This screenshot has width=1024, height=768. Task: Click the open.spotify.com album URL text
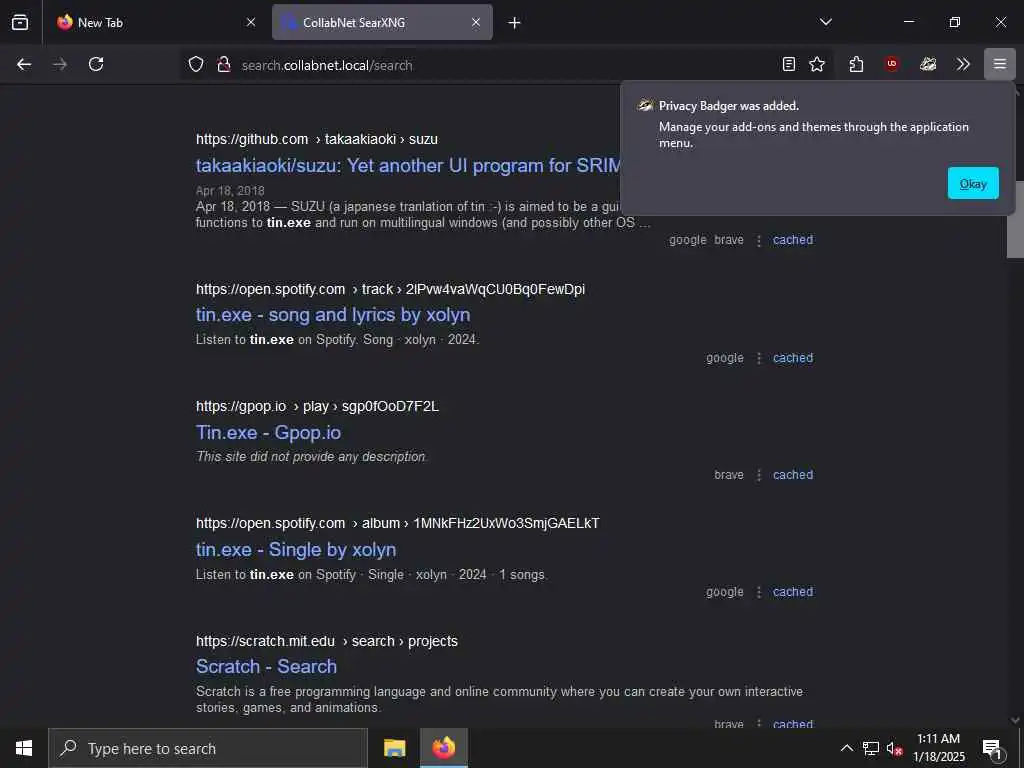(x=398, y=523)
